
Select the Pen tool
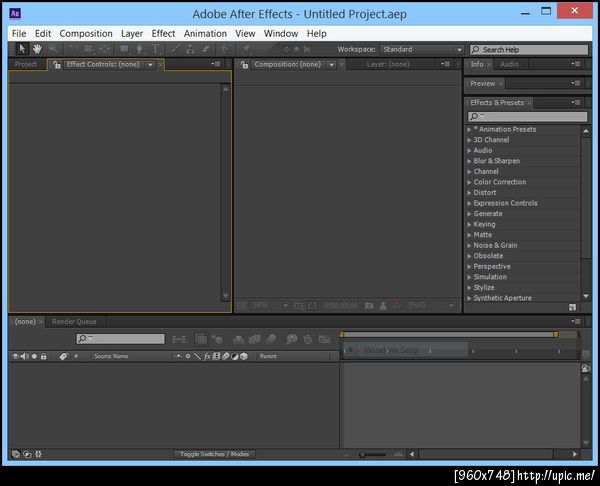pos(140,49)
